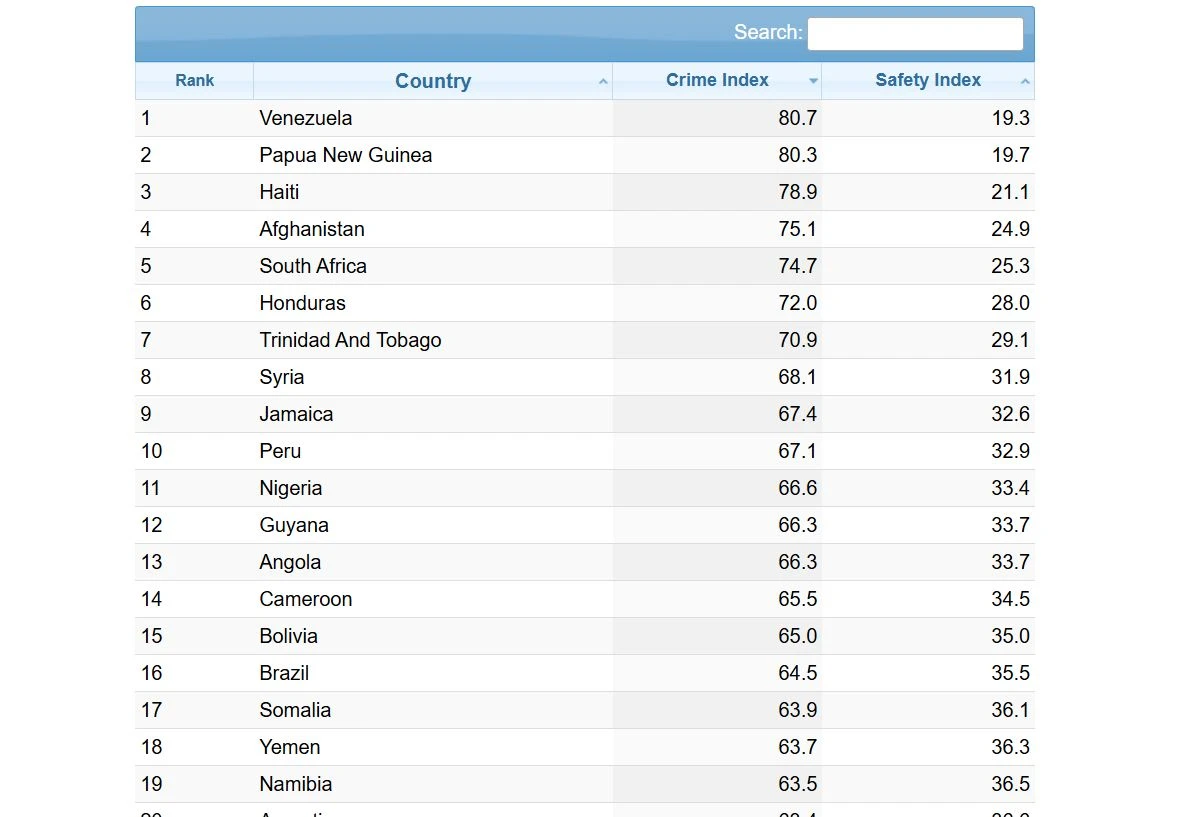Click the Country column sort arrow
This screenshot has height=817, width=1178.
pyautogui.click(x=603, y=81)
